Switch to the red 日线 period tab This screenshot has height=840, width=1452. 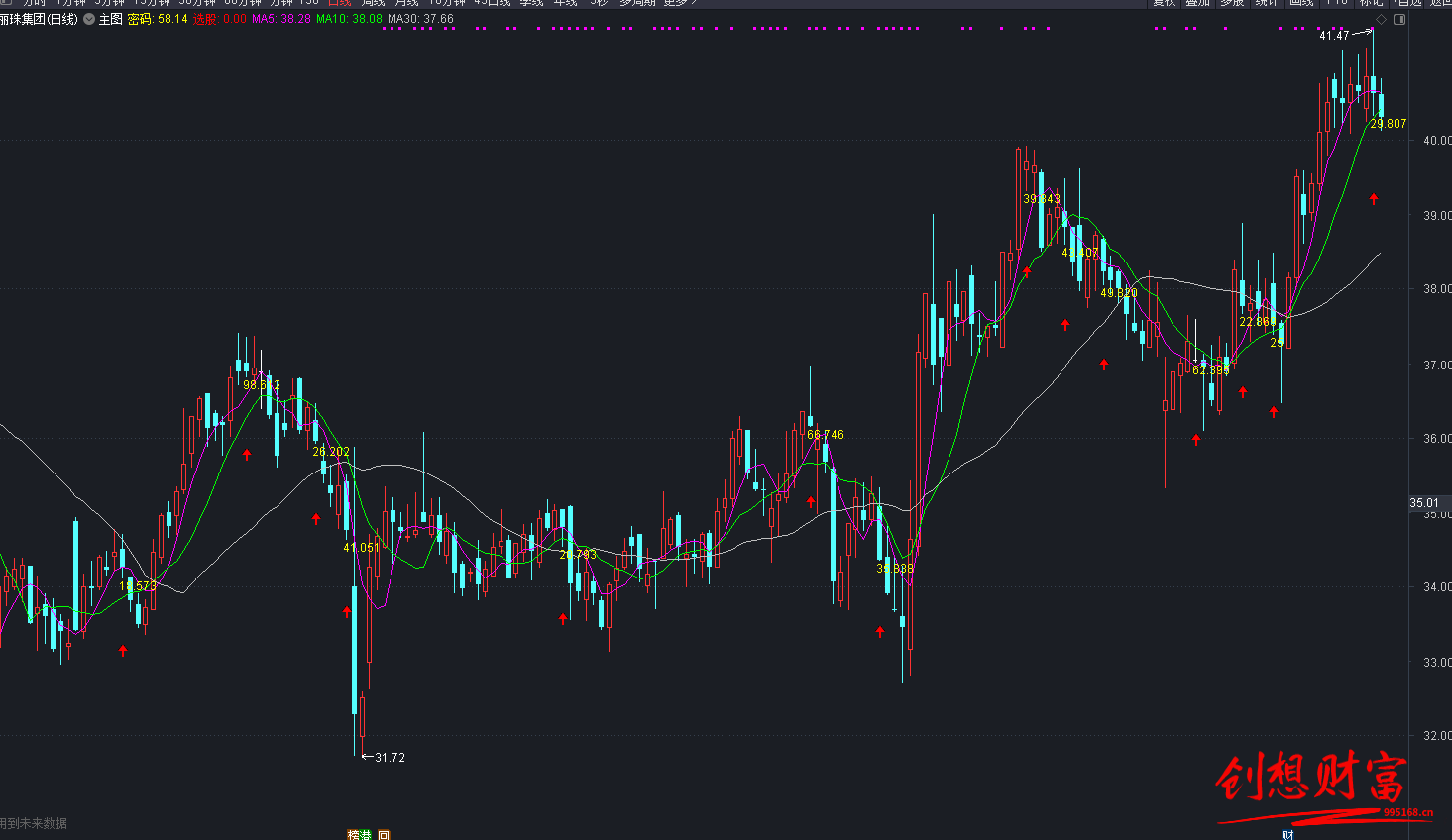coord(339,3)
